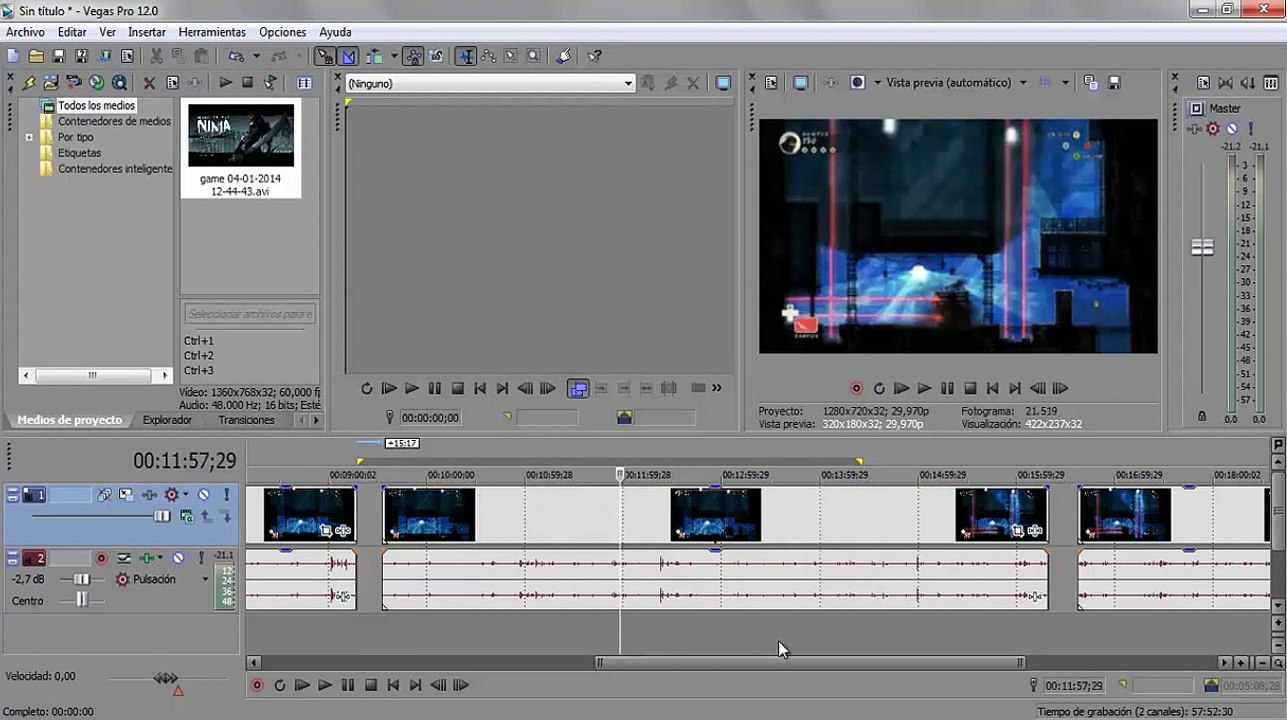
Task: Click the Video Preview on external monitor icon
Action: pyautogui.click(x=801, y=83)
